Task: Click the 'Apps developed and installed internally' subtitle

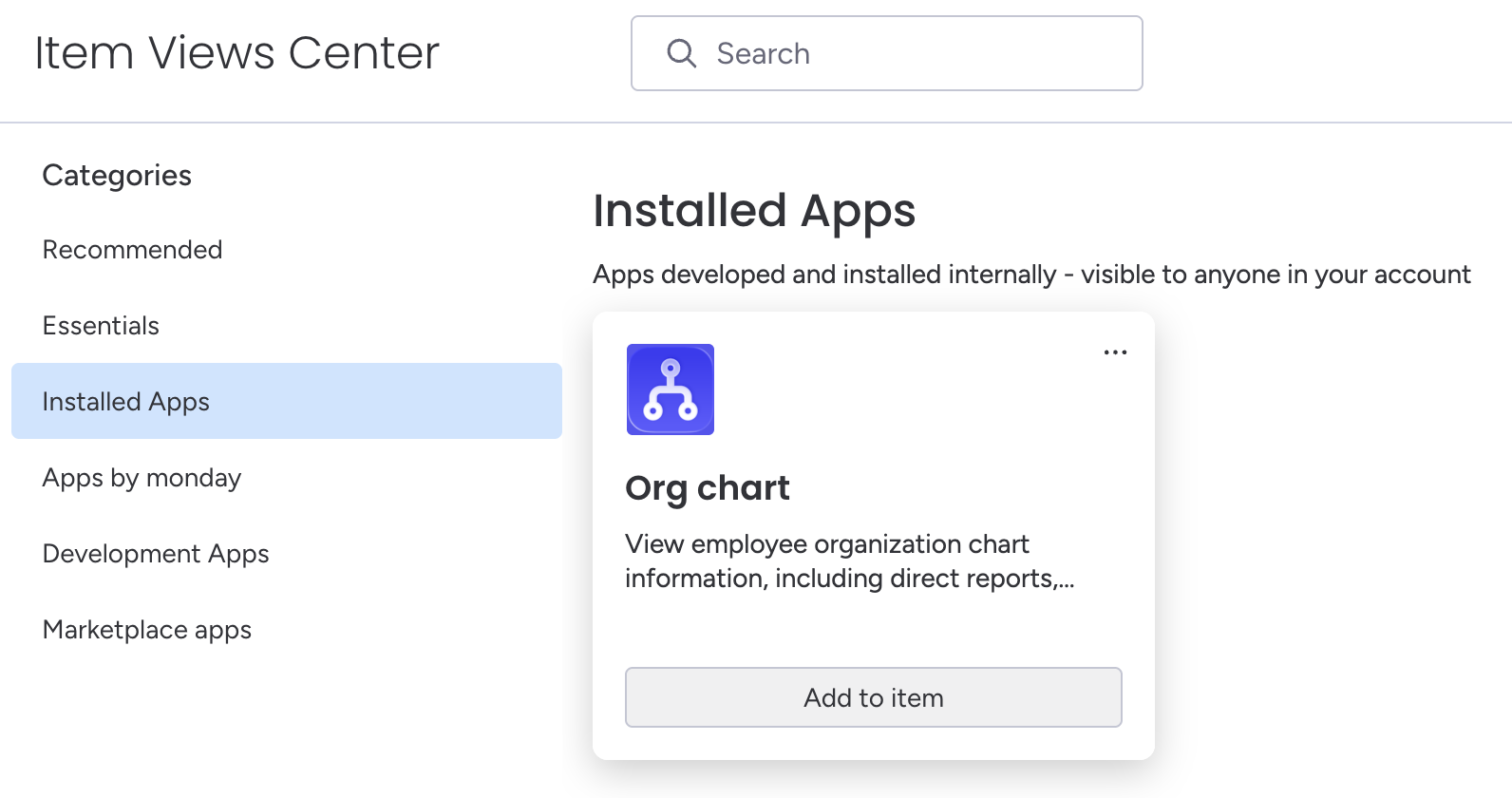Action: coord(823,275)
